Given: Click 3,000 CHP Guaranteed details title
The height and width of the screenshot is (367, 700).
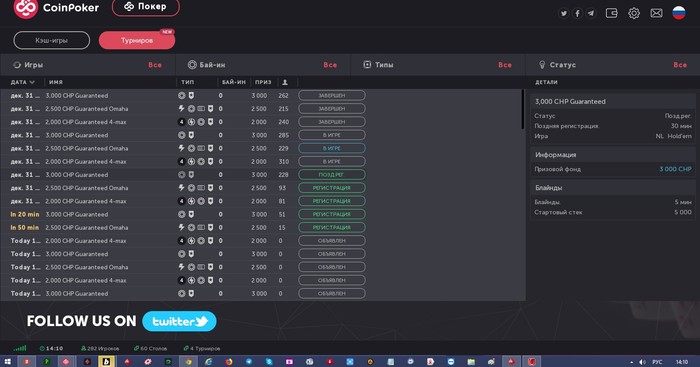Looking at the screenshot, I should [570, 101].
